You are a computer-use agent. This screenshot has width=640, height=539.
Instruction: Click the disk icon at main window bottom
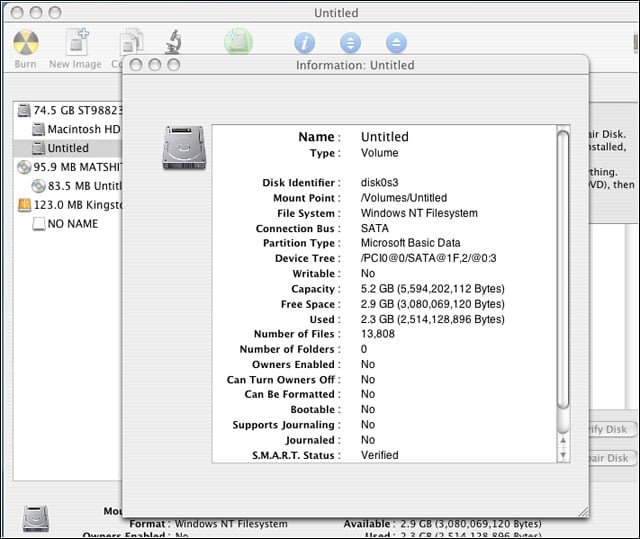36,519
